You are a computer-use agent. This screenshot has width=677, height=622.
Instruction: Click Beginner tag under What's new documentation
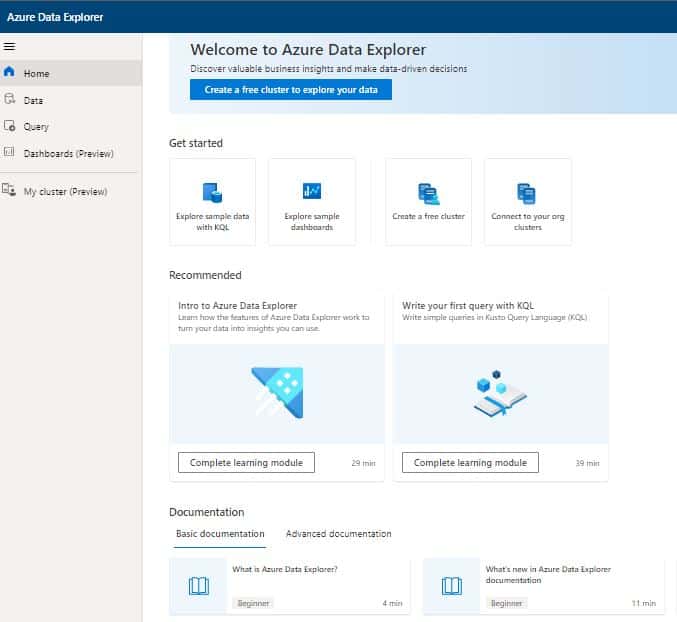coord(506,603)
